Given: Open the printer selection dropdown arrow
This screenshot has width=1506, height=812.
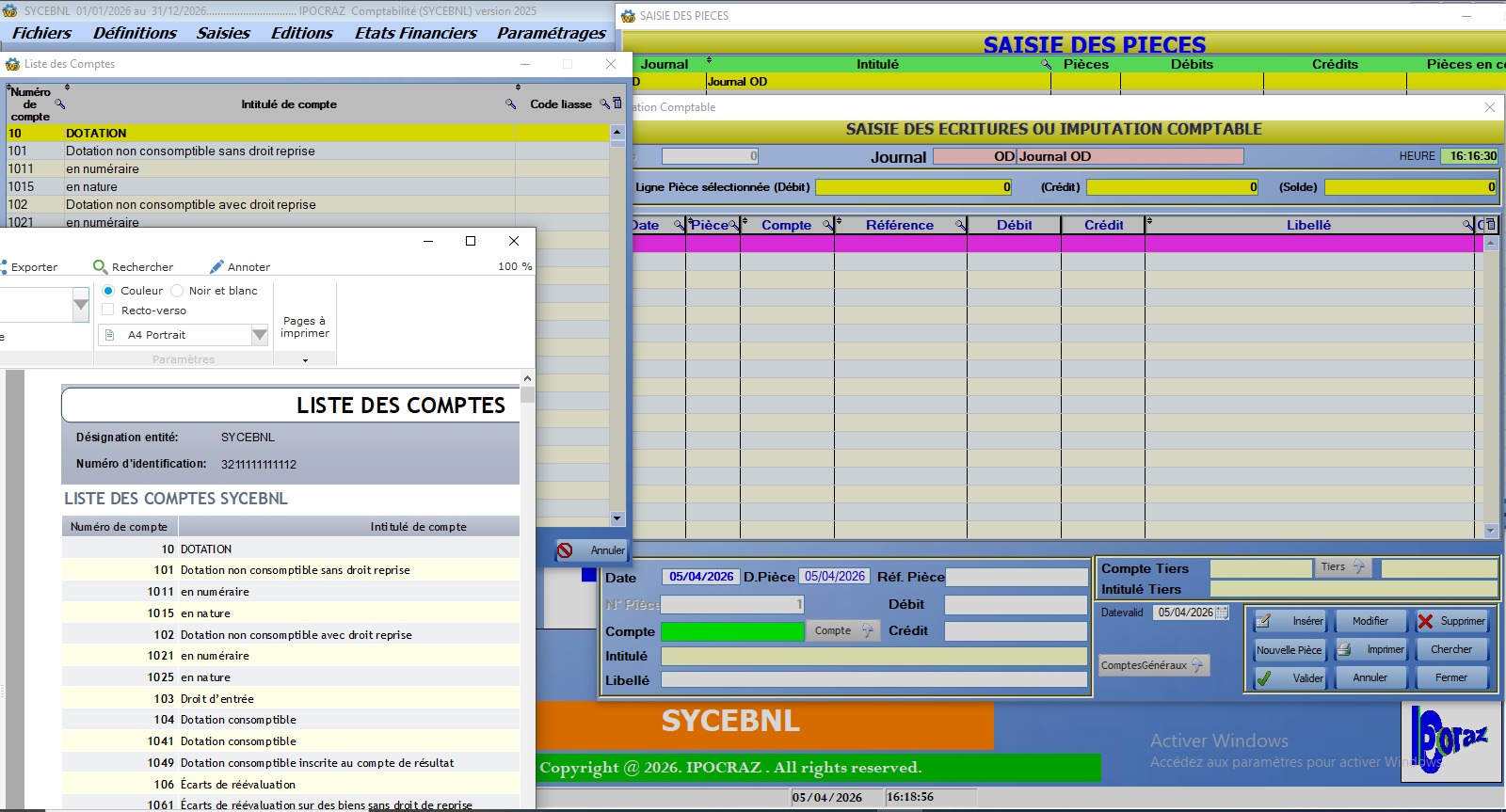Looking at the screenshot, I should coord(81,305).
